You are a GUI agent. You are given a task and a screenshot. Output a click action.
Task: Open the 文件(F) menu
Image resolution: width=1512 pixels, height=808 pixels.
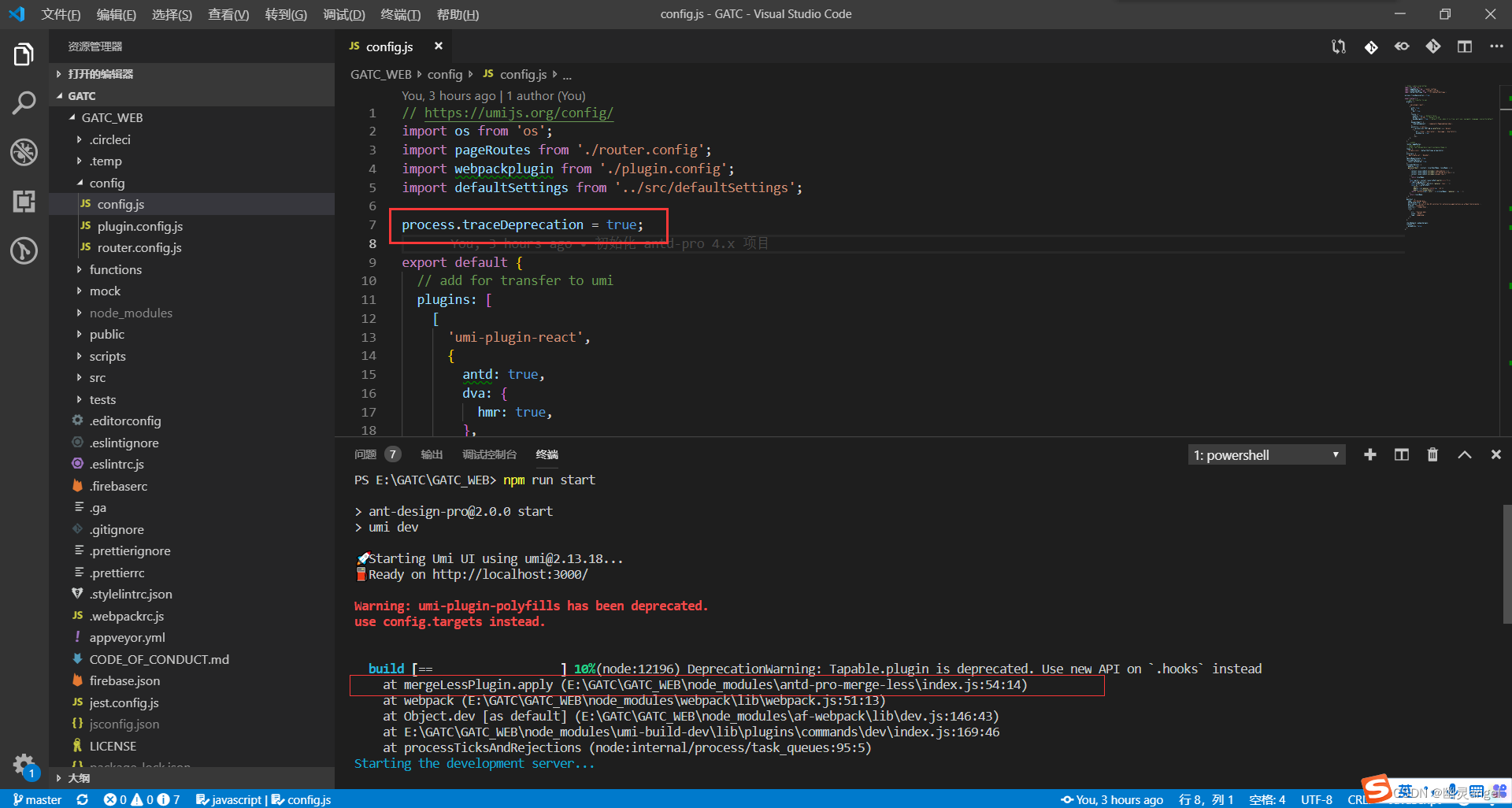click(61, 14)
